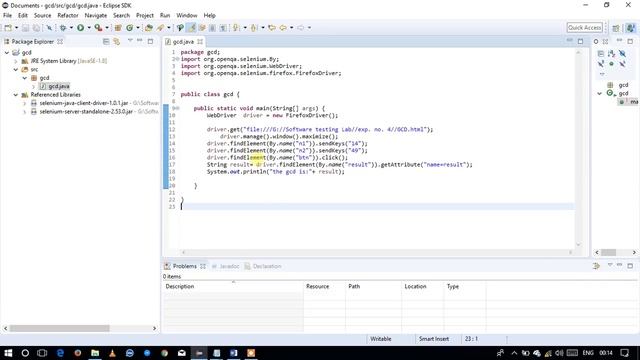Screen dimensions: 640x360
Task: Click the Search binoculars icon in the toolbar
Action: 180,28
